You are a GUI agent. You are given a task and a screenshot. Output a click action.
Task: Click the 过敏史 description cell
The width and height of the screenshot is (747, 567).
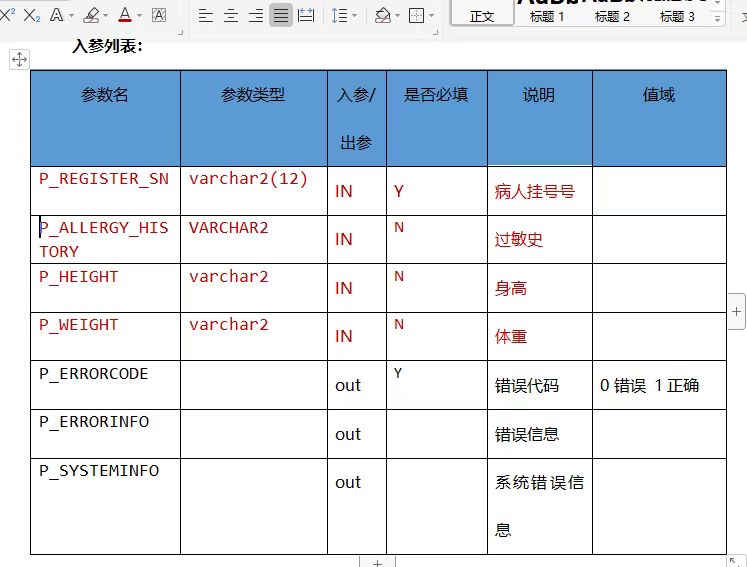(540, 239)
